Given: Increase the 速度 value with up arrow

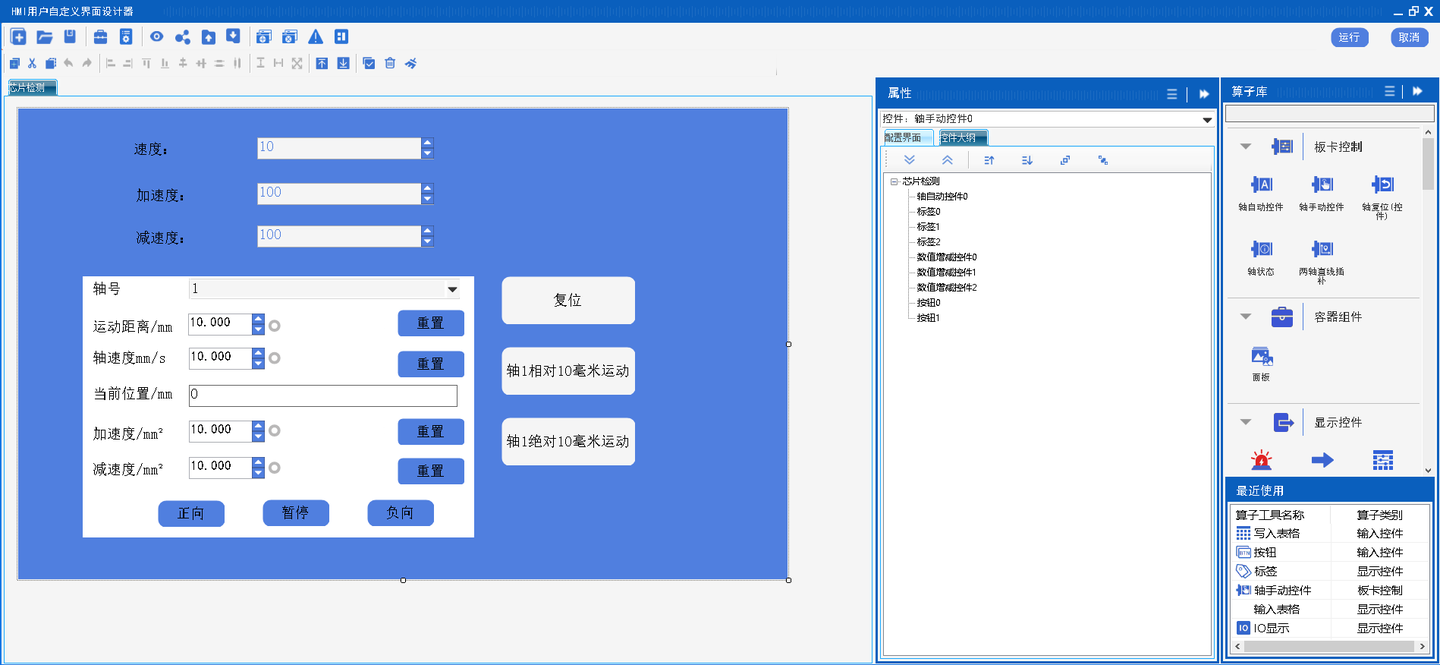Looking at the screenshot, I should [428, 143].
